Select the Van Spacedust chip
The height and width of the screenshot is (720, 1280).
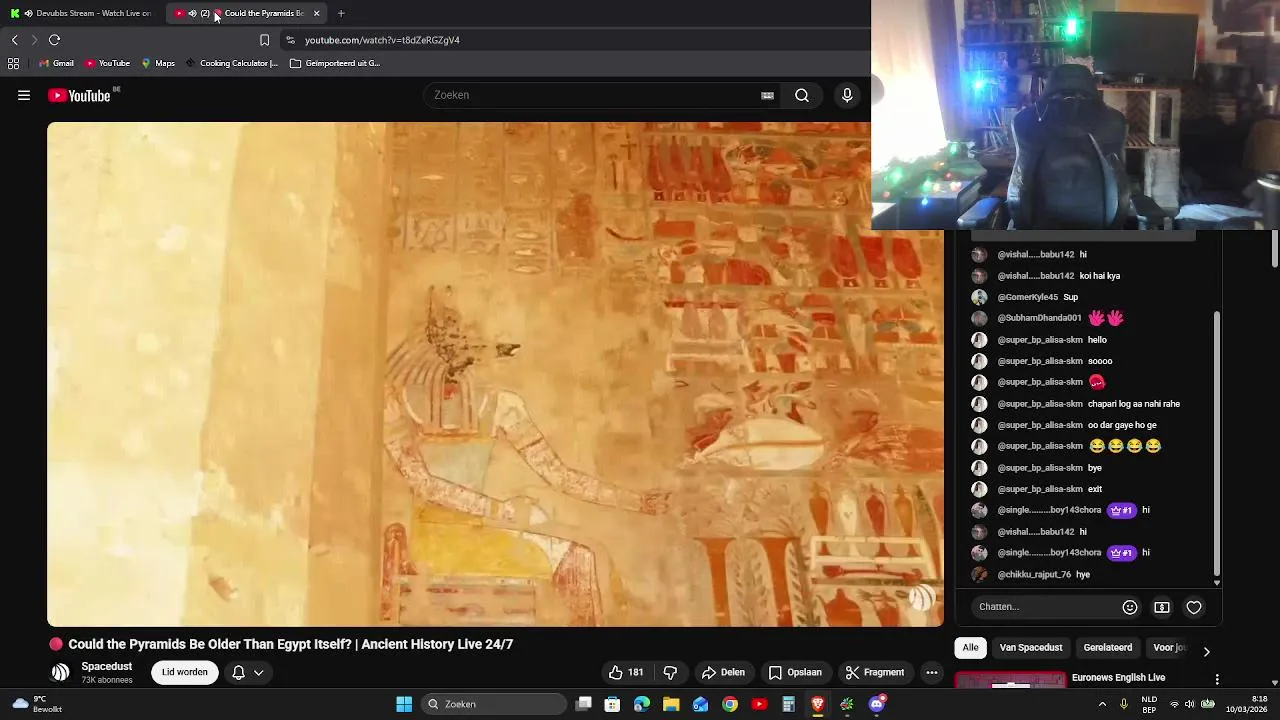(x=1031, y=647)
